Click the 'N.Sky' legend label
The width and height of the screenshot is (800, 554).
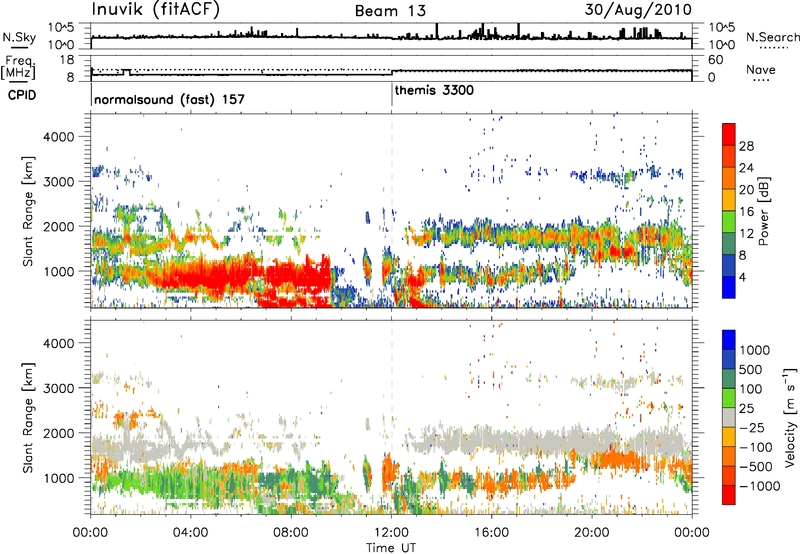tap(19, 37)
